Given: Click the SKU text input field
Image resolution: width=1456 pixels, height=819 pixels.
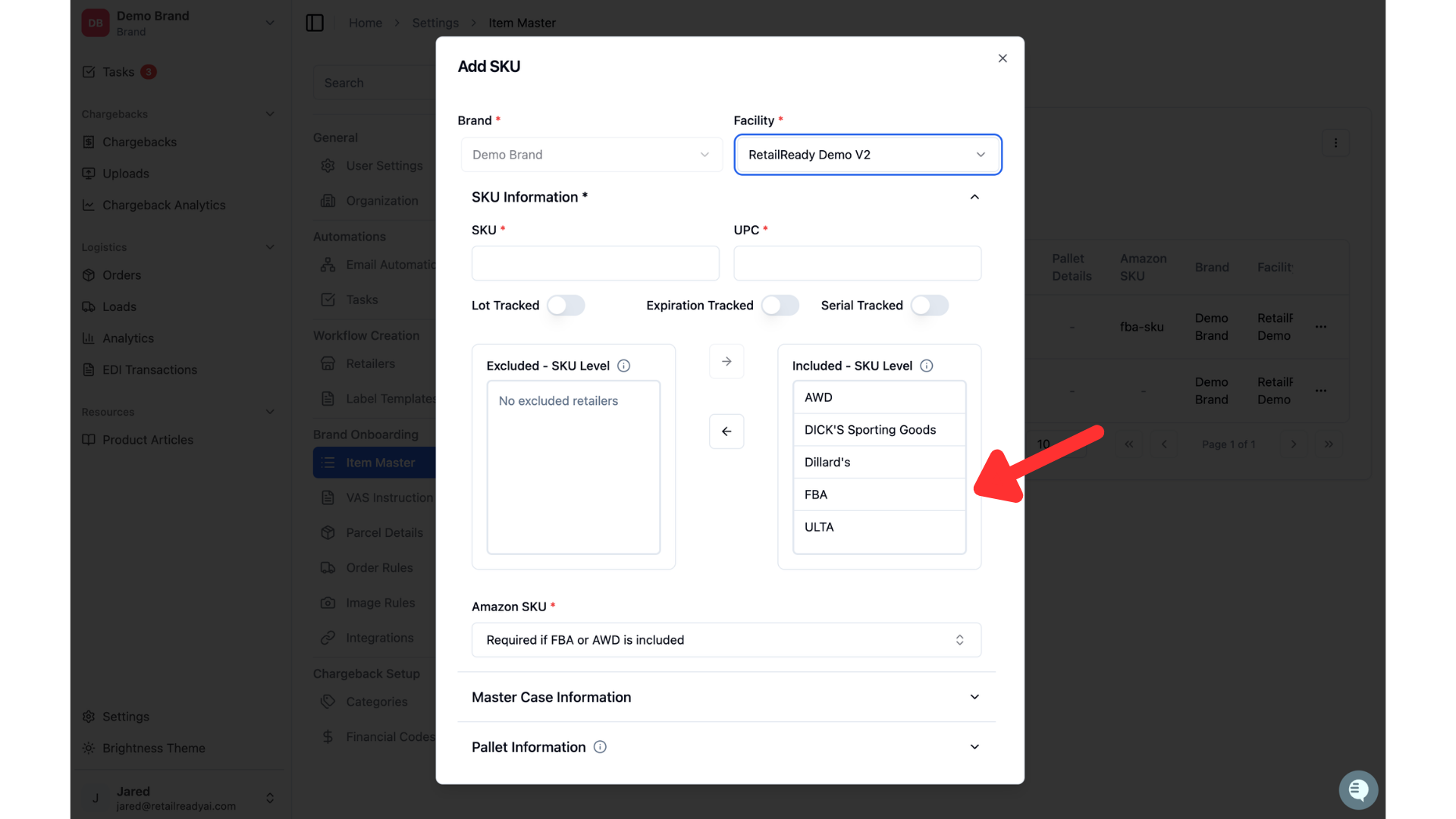Looking at the screenshot, I should (595, 263).
